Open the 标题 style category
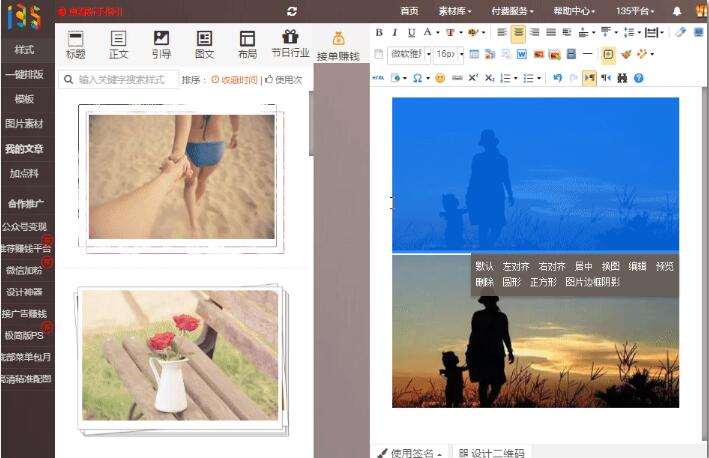 (75, 45)
